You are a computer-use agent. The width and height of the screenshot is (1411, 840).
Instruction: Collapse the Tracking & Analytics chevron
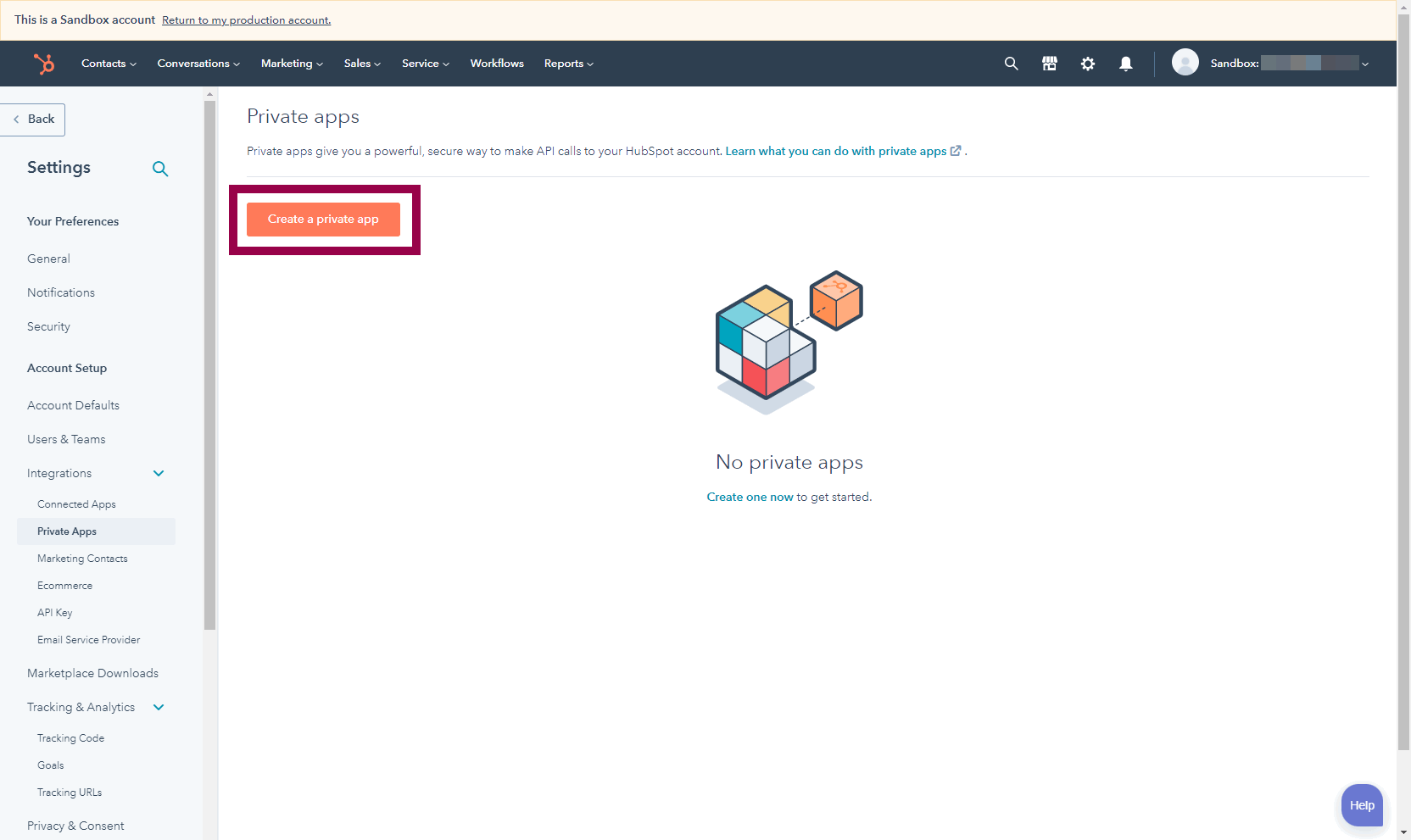point(159,707)
